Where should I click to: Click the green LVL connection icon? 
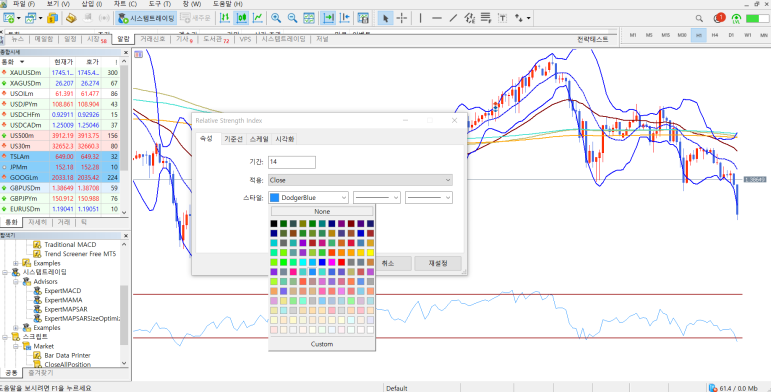tap(736, 19)
